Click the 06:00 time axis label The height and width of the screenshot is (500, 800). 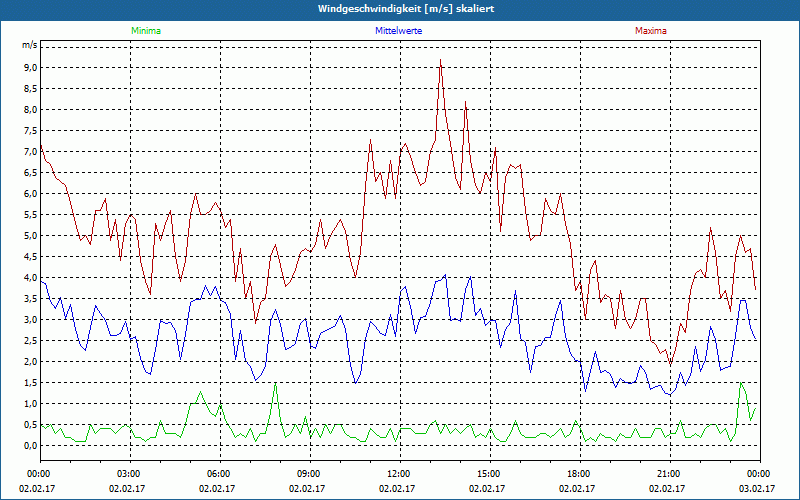(220, 474)
